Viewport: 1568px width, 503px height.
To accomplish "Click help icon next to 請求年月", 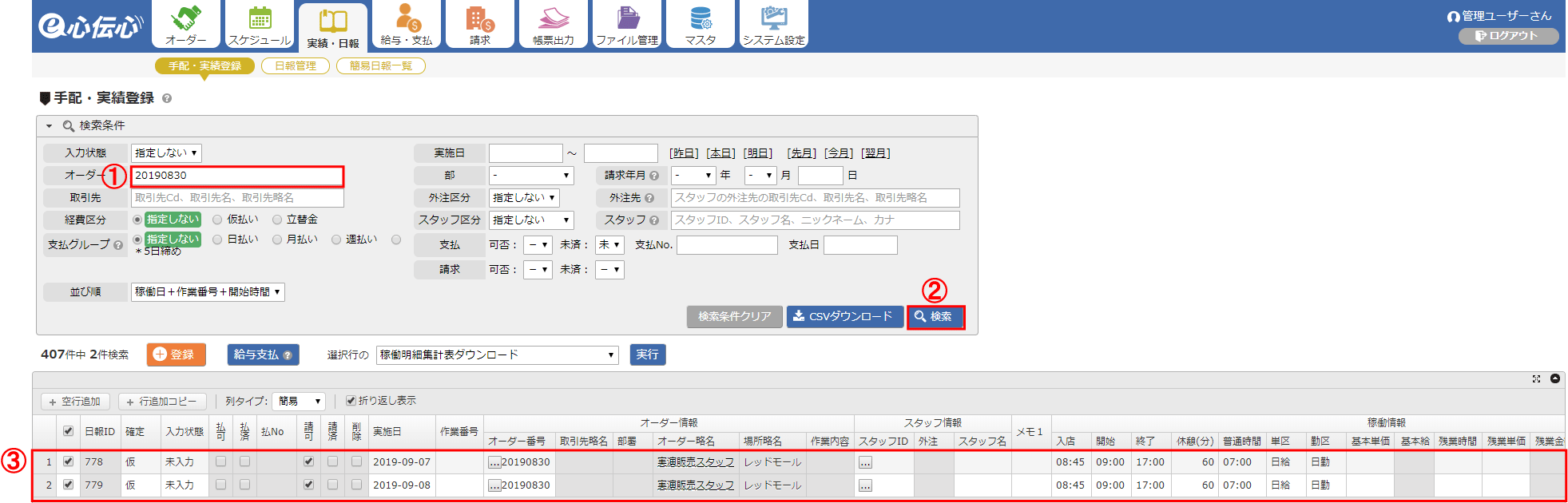I will pos(654,176).
